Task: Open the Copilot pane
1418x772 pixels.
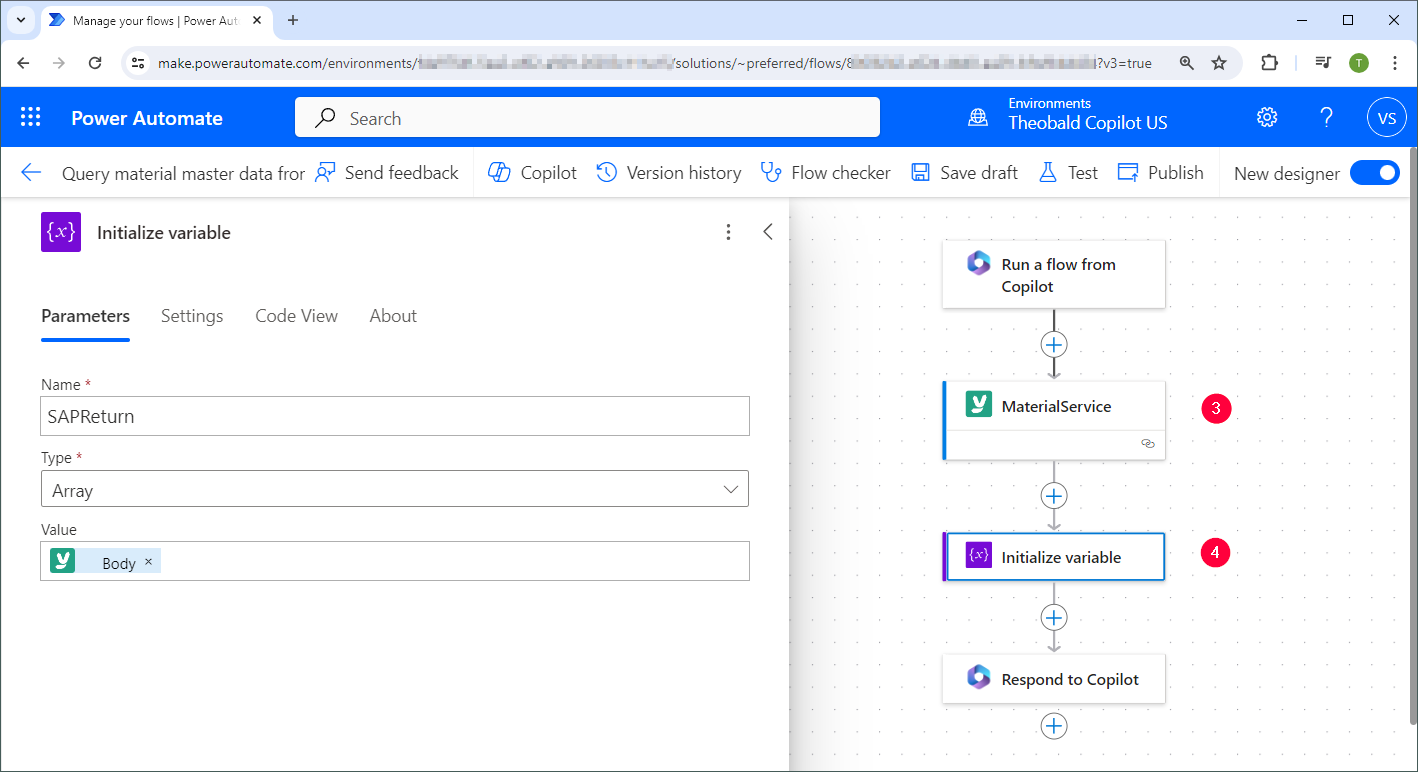Action: 532,173
